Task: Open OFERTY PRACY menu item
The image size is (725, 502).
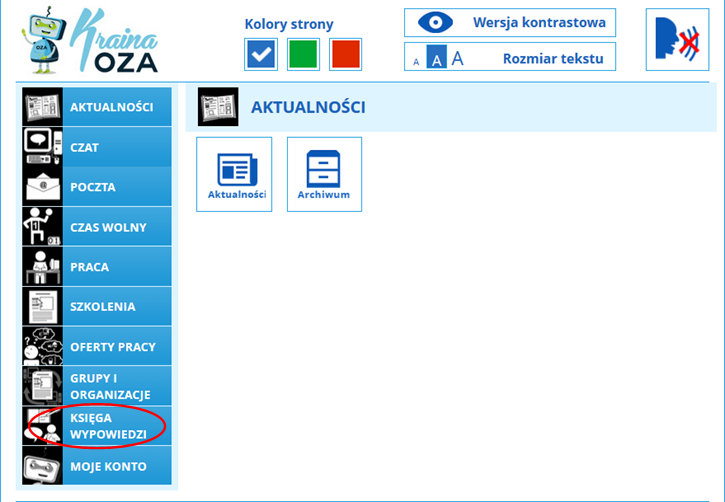Action: point(97,346)
